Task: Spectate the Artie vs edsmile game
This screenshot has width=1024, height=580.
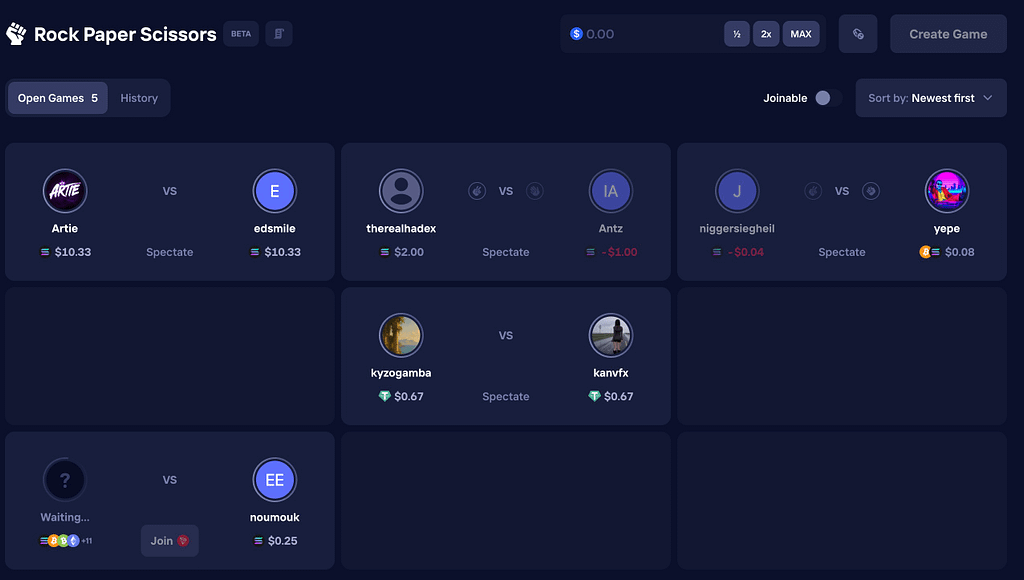Action: (x=170, y=252)
